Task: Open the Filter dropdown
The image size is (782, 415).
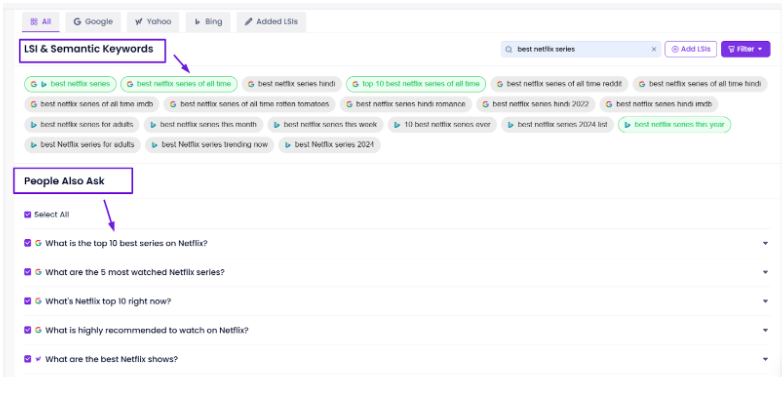Action: point(745,49)
